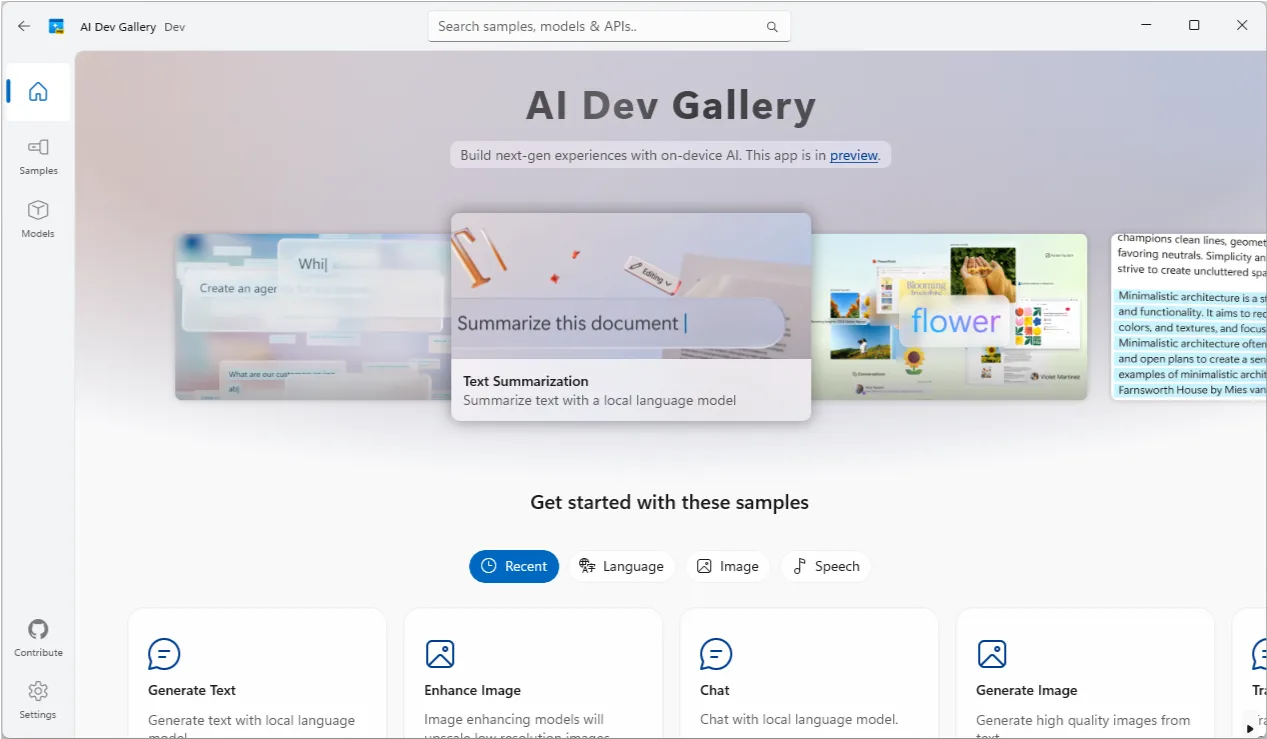Click the clock icon on Recent filter

tap(489, 566)
